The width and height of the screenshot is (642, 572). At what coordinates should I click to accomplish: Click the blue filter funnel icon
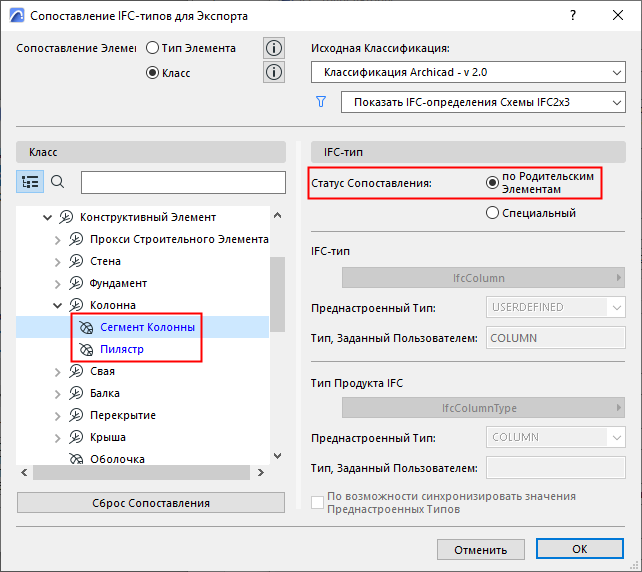point(321,102)
